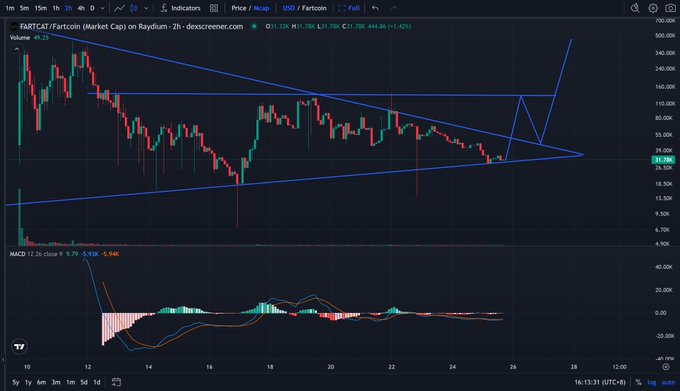The height and width of the screenshot is (391, 680).
Task: Collapse the indicator legend arrow
Action: point(16,49)
